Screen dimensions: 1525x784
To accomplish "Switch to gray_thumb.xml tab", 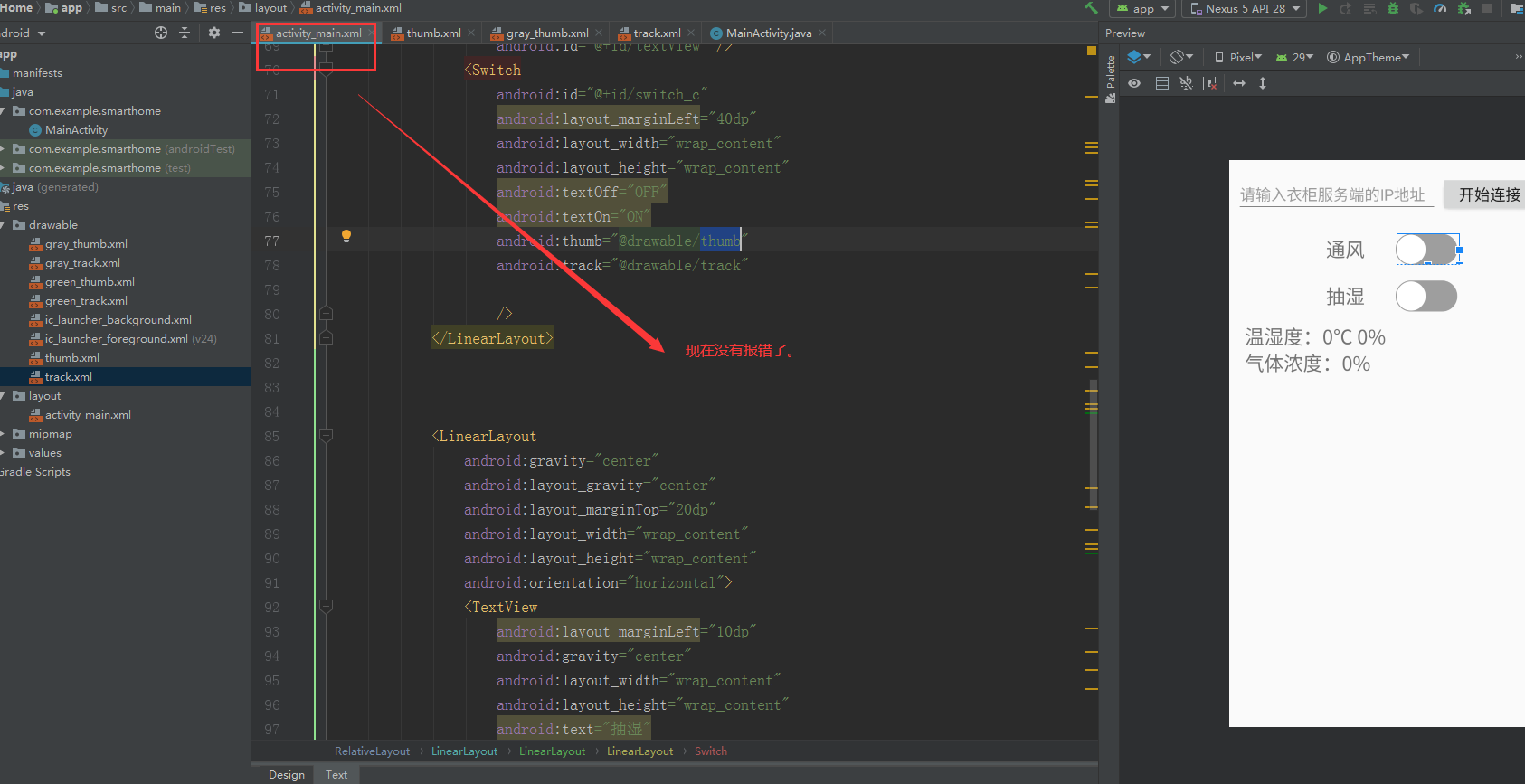I will pyautogui.click(x=547, y=33).
